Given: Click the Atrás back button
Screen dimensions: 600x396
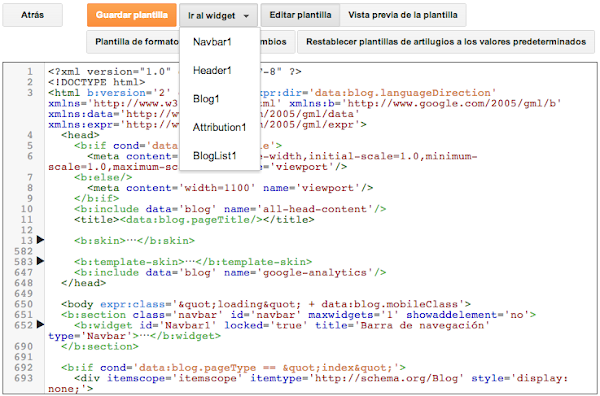Looking at the screenshot, I should pyautogui.click(x=32, y=15).
